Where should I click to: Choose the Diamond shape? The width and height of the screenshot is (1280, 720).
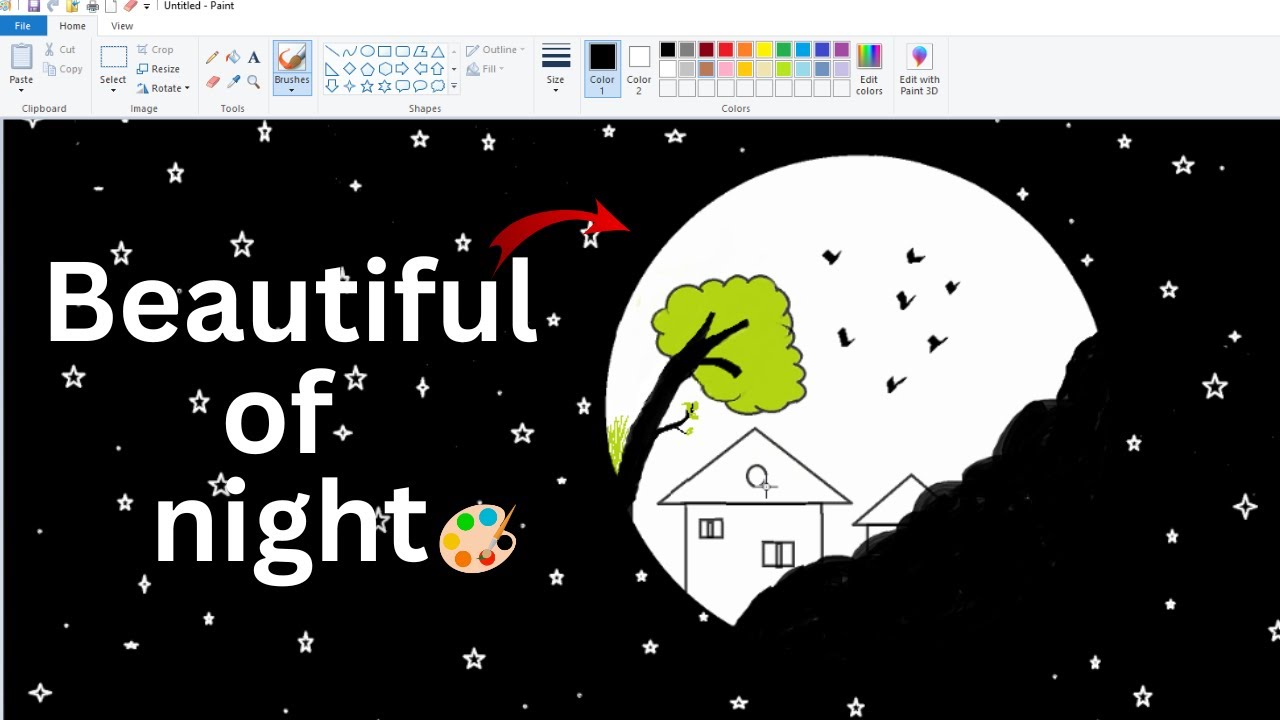pyautogui.click(x=350, y=69)
